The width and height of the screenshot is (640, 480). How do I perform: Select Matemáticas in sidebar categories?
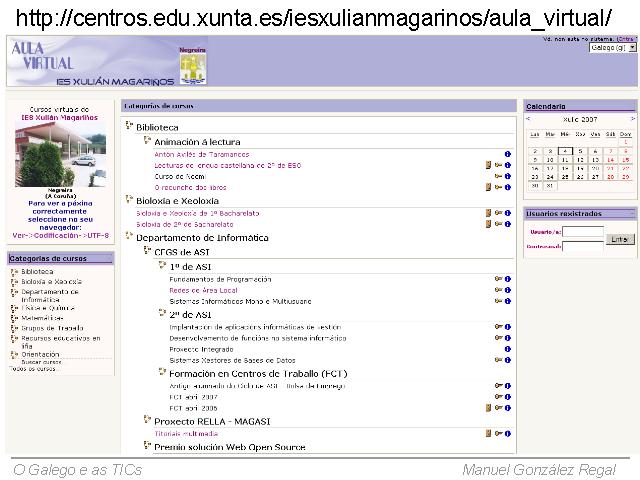click(x=42, y=317)
